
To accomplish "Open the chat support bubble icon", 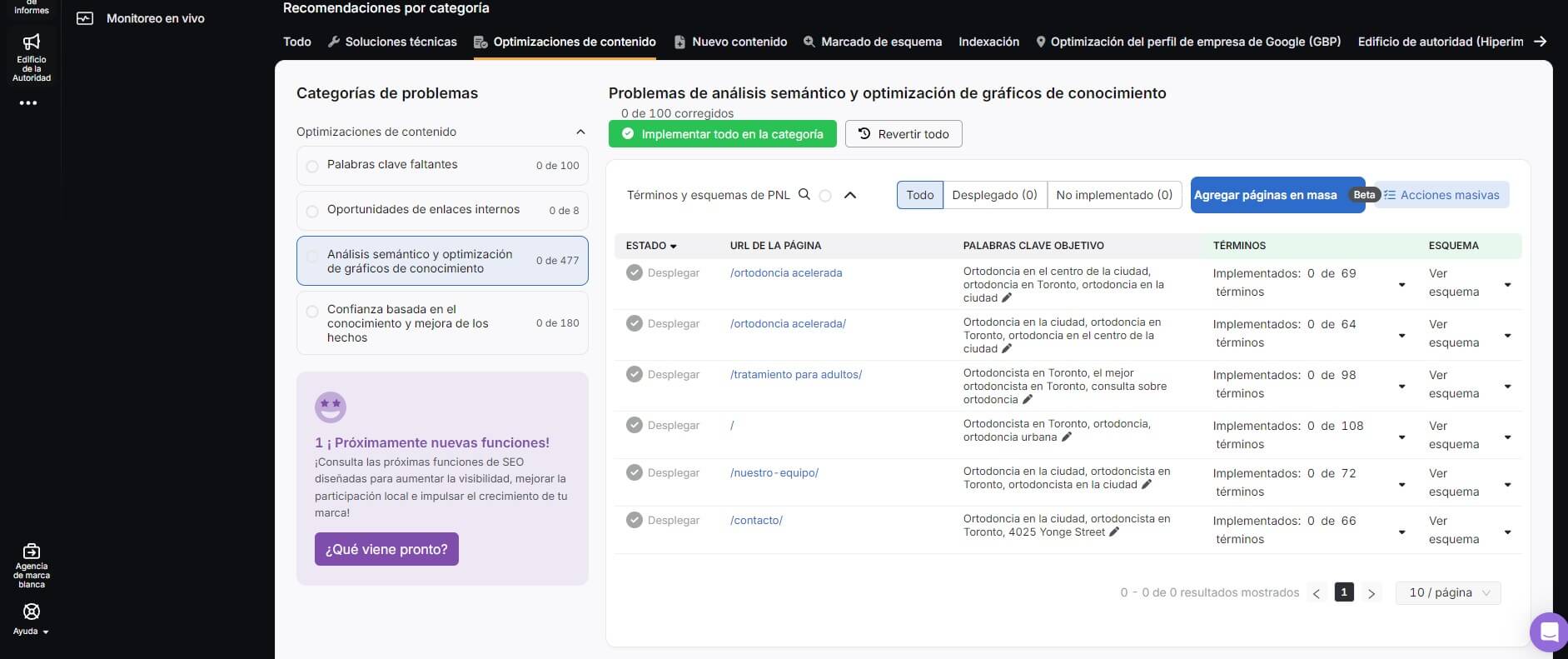I will coord(1548,632).
